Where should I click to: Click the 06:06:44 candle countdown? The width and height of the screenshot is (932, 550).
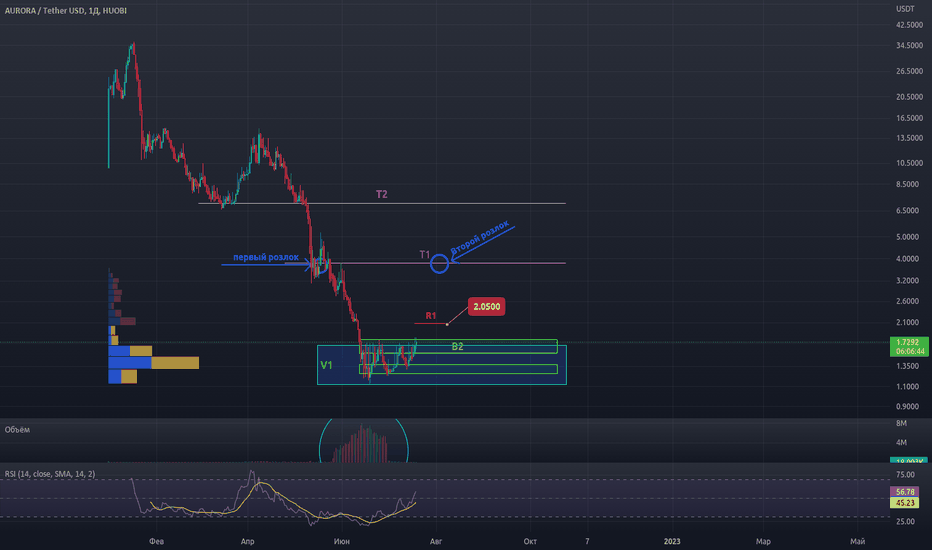(x=910, y=351)
